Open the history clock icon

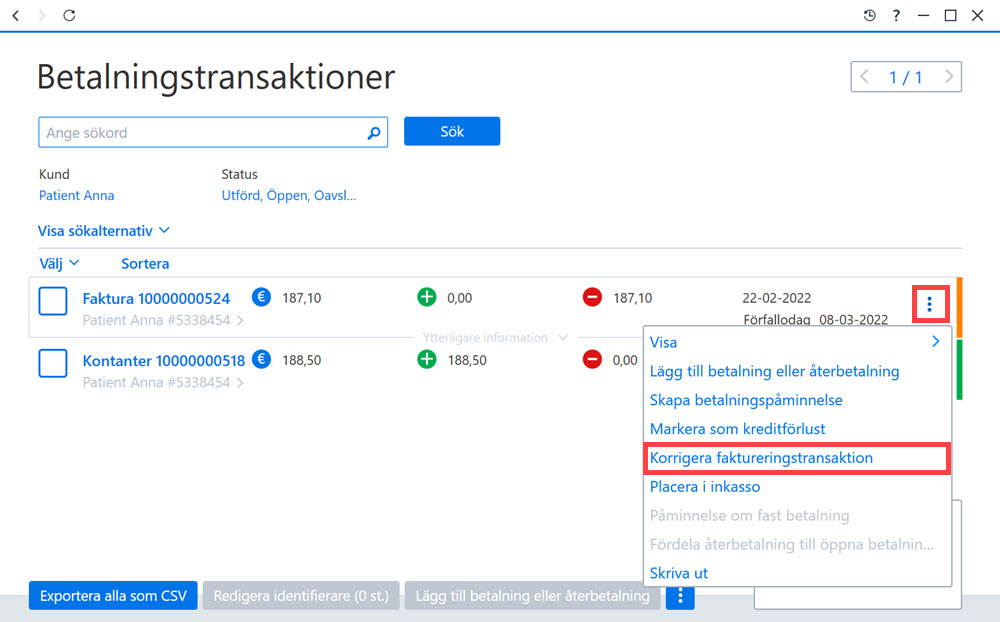[869, 15]
